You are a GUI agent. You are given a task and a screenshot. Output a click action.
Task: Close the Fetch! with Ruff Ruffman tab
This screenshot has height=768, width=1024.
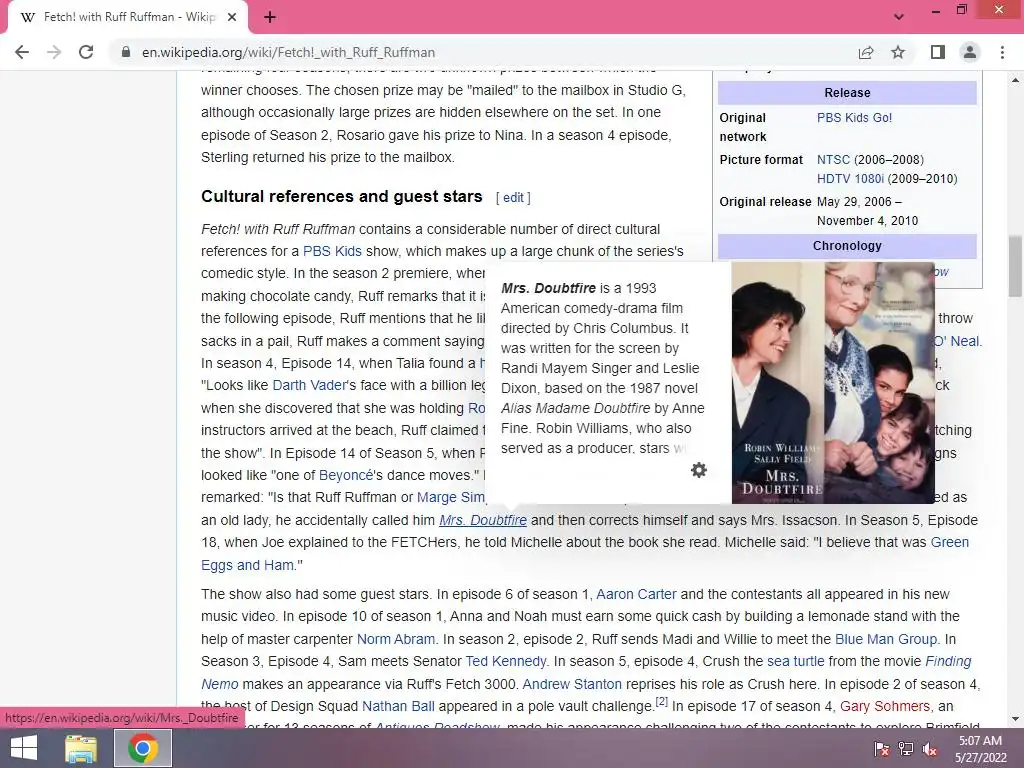pyautogui.click(x=232, y=17)
